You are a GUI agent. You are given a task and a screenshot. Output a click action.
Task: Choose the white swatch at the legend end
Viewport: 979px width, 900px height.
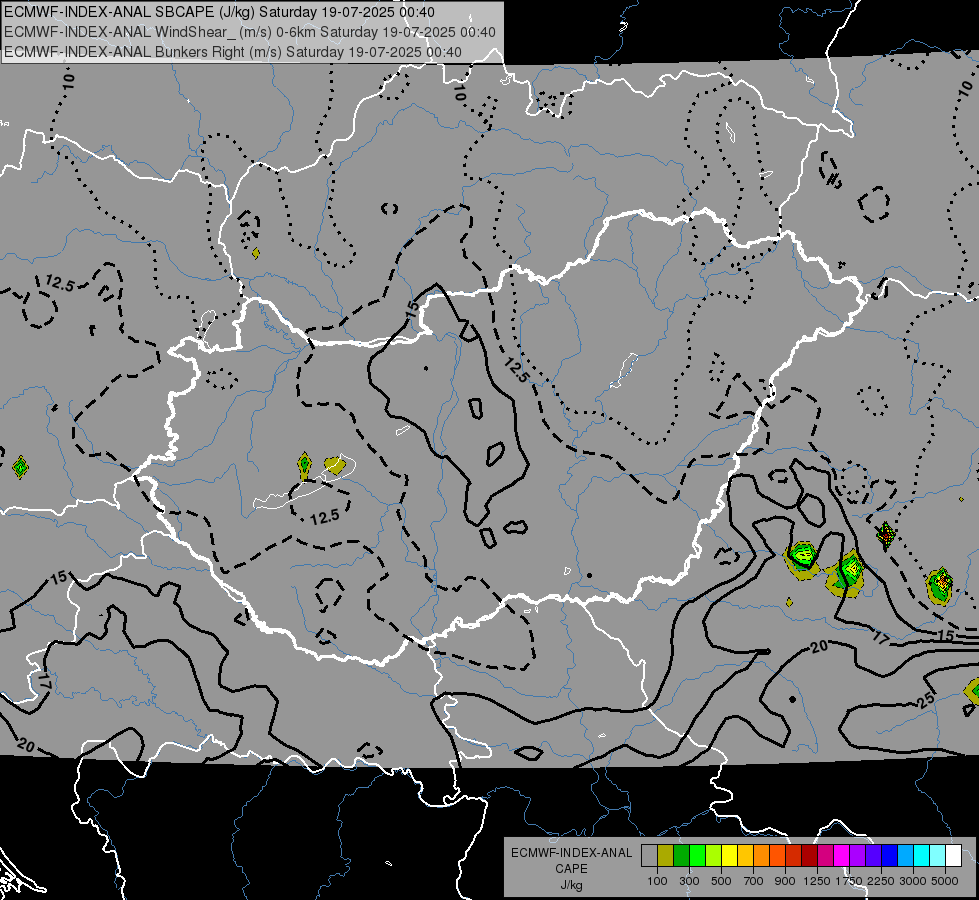tap(954, 856)
